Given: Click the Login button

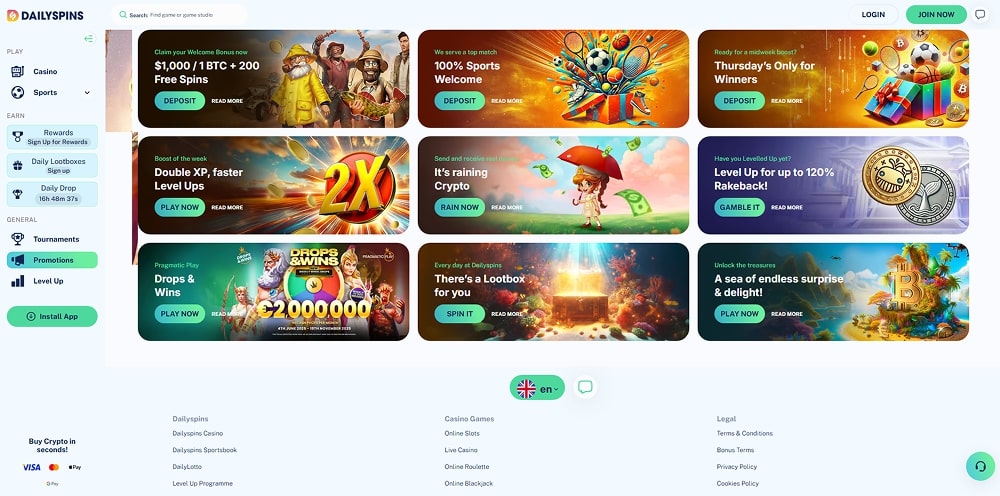Looking at the screenshot, I should point(872,15).
